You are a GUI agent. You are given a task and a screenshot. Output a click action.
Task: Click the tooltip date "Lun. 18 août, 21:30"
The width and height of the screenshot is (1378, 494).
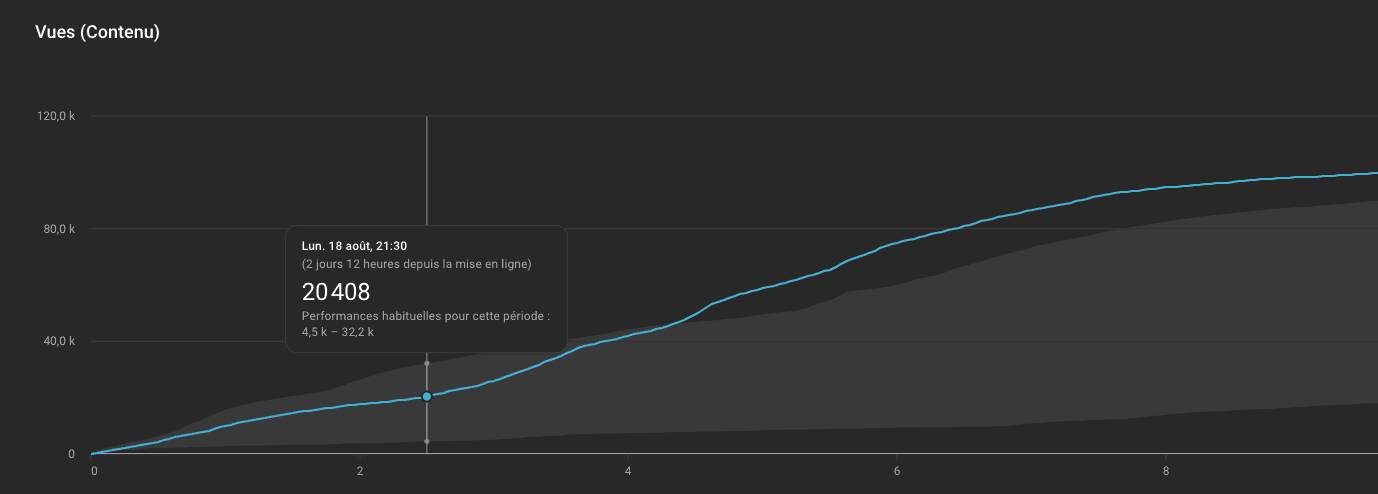click(354, 246)
